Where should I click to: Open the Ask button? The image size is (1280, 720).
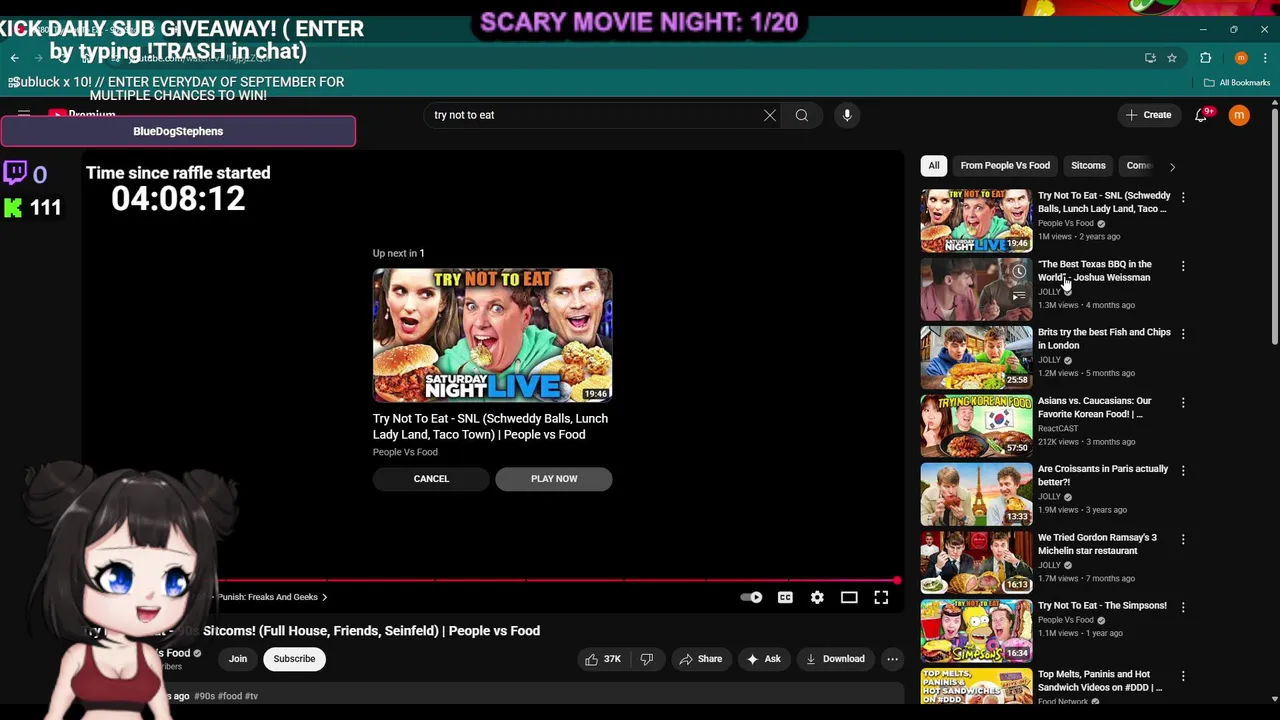tap(763, 659)
